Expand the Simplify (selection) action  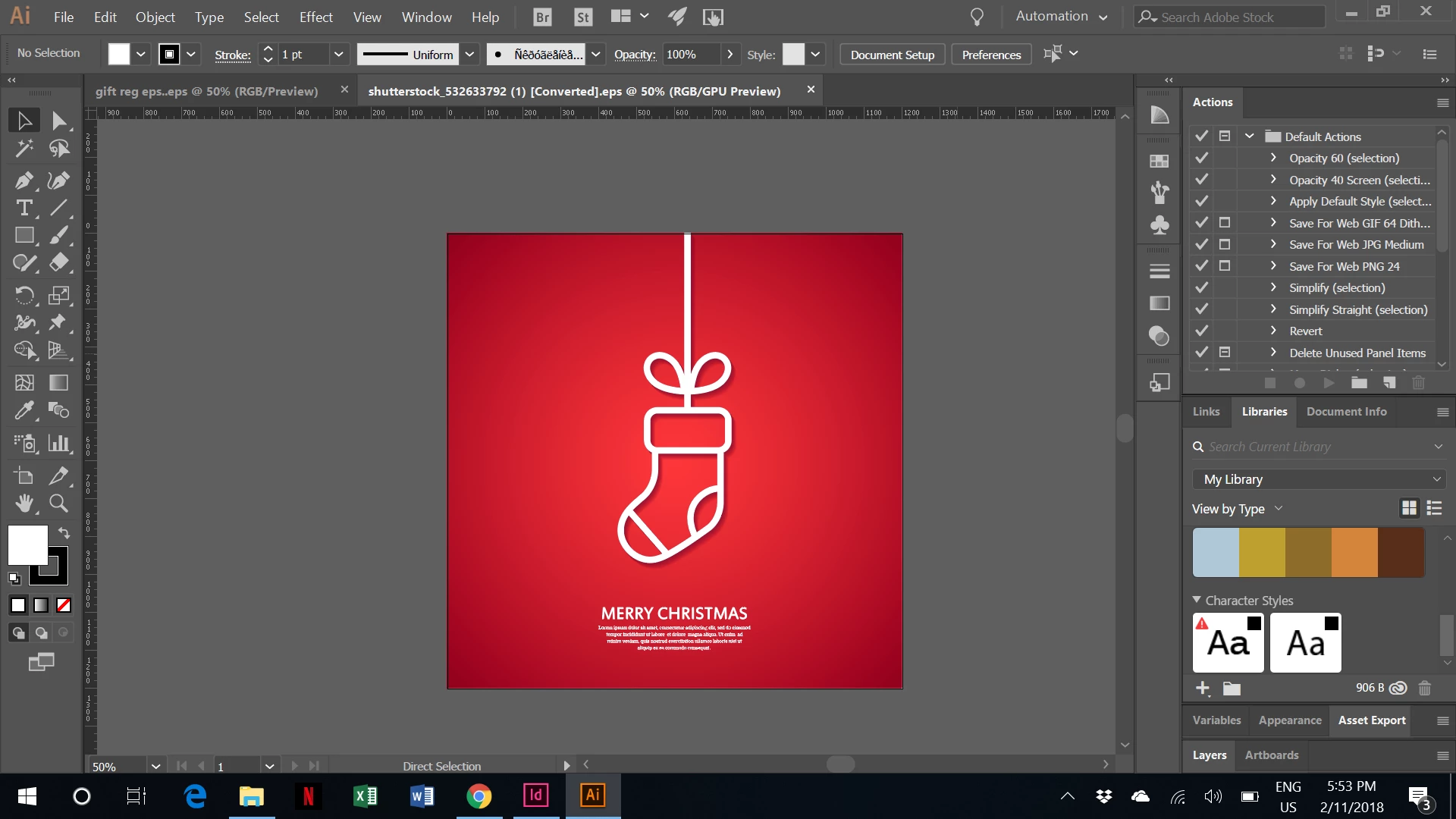click(1273, 287)
